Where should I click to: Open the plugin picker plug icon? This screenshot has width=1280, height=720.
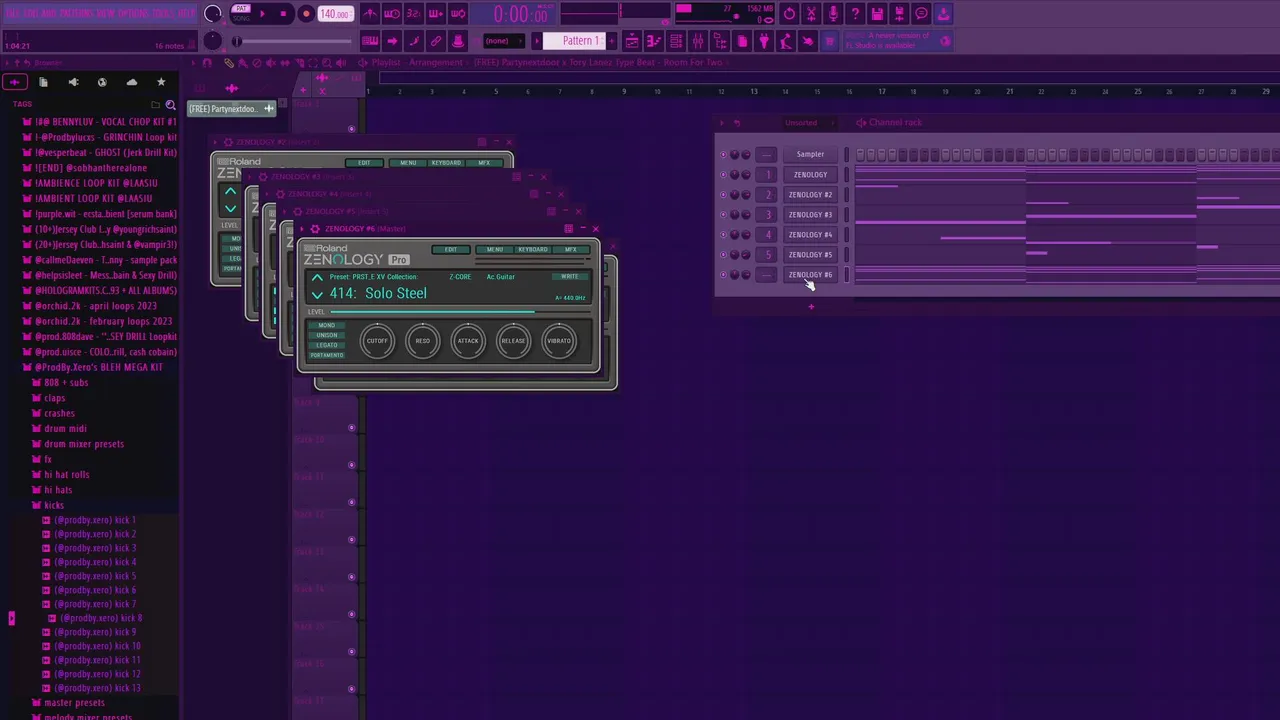(x=764, y=41)
